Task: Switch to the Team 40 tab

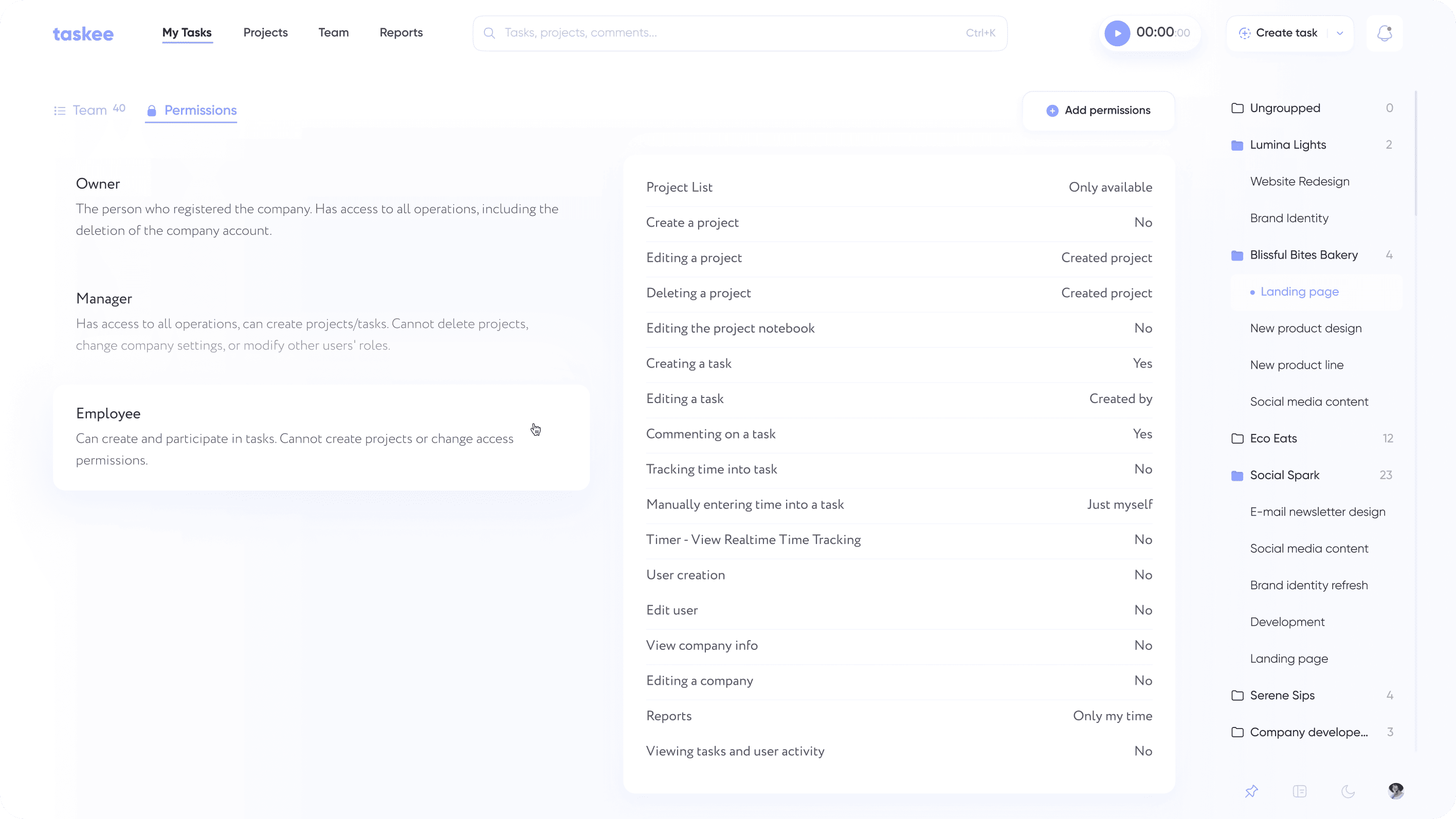Action: click(x=90, y=110)
